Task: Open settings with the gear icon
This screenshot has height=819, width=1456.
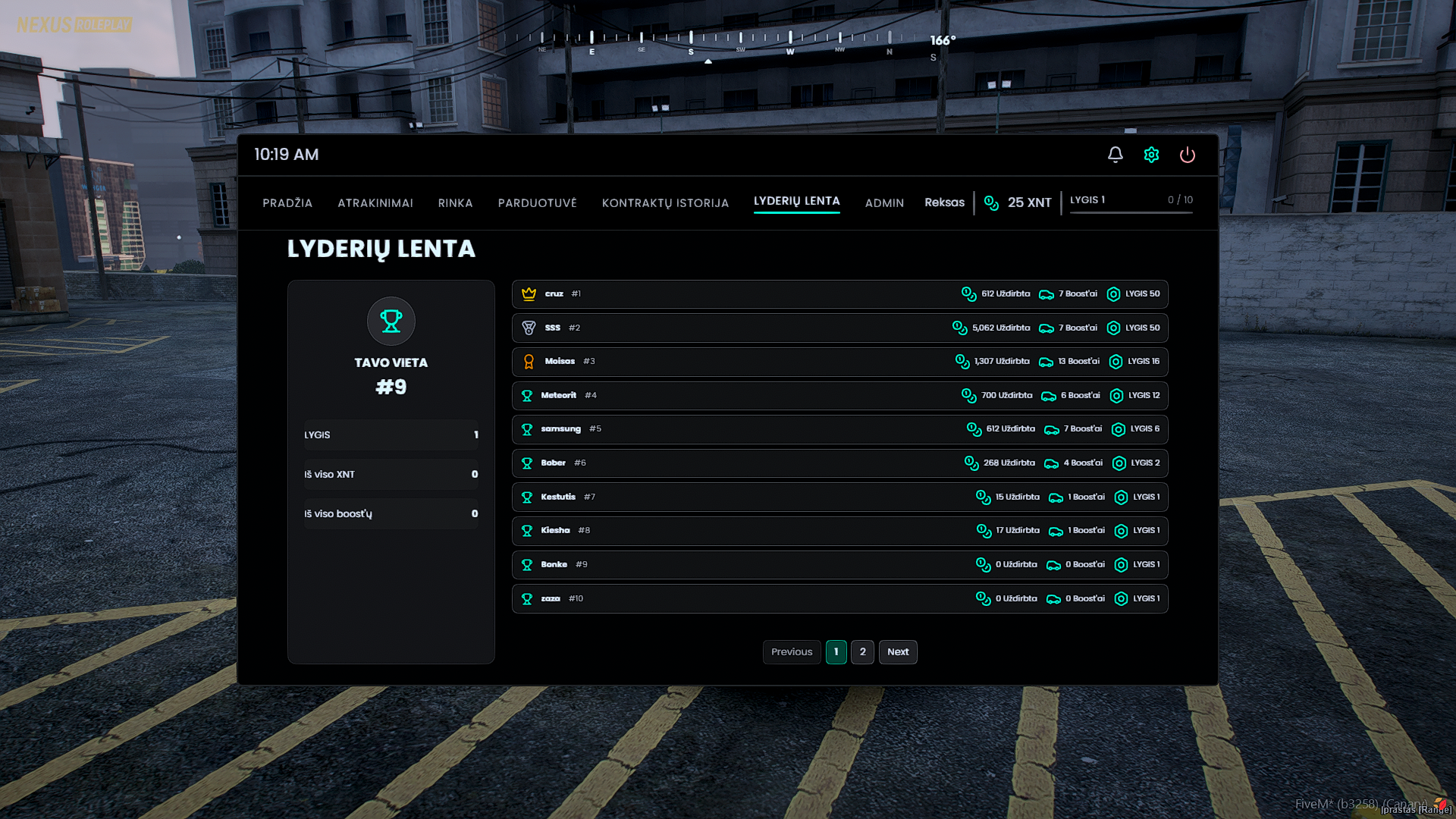Action: click(1151, 155)
